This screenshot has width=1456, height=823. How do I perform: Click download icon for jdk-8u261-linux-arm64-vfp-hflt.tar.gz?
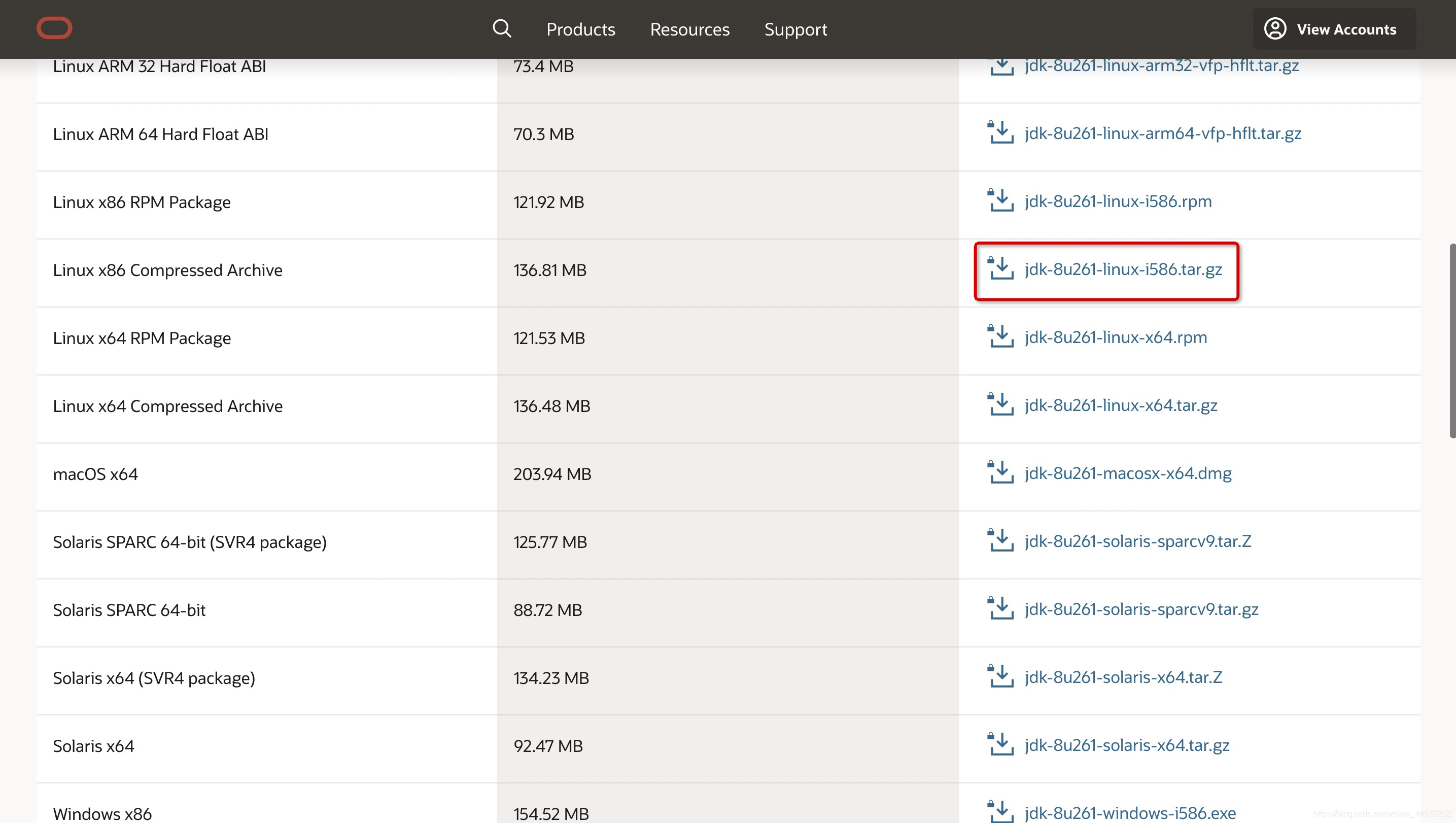pos(1000,132)
